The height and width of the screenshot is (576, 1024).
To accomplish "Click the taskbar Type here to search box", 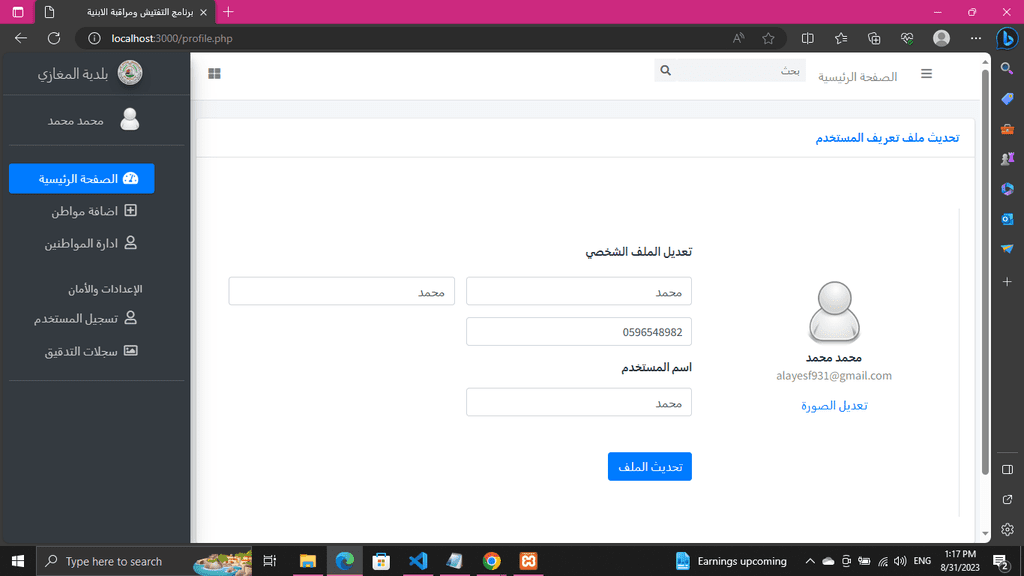I will tap(144, 561).
